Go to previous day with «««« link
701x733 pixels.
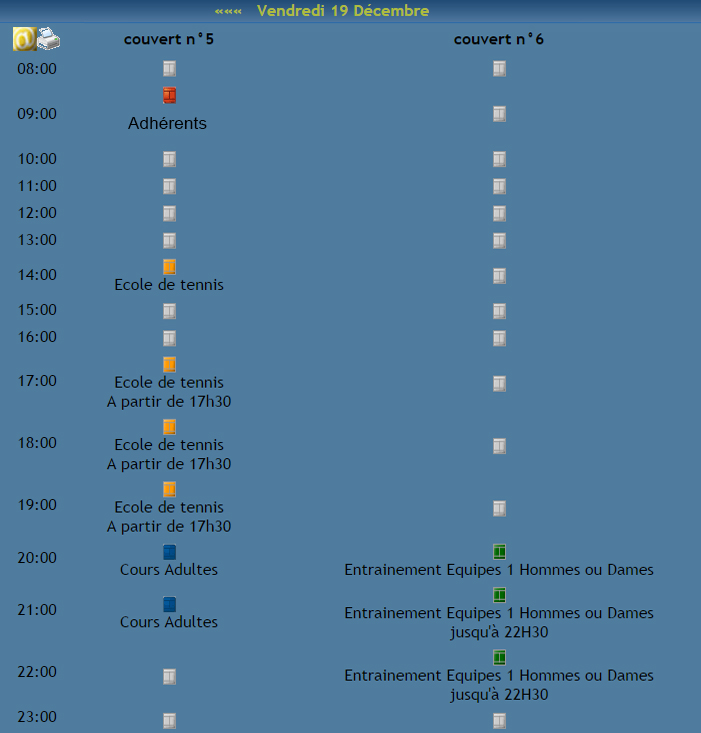(x=228, y=11)
